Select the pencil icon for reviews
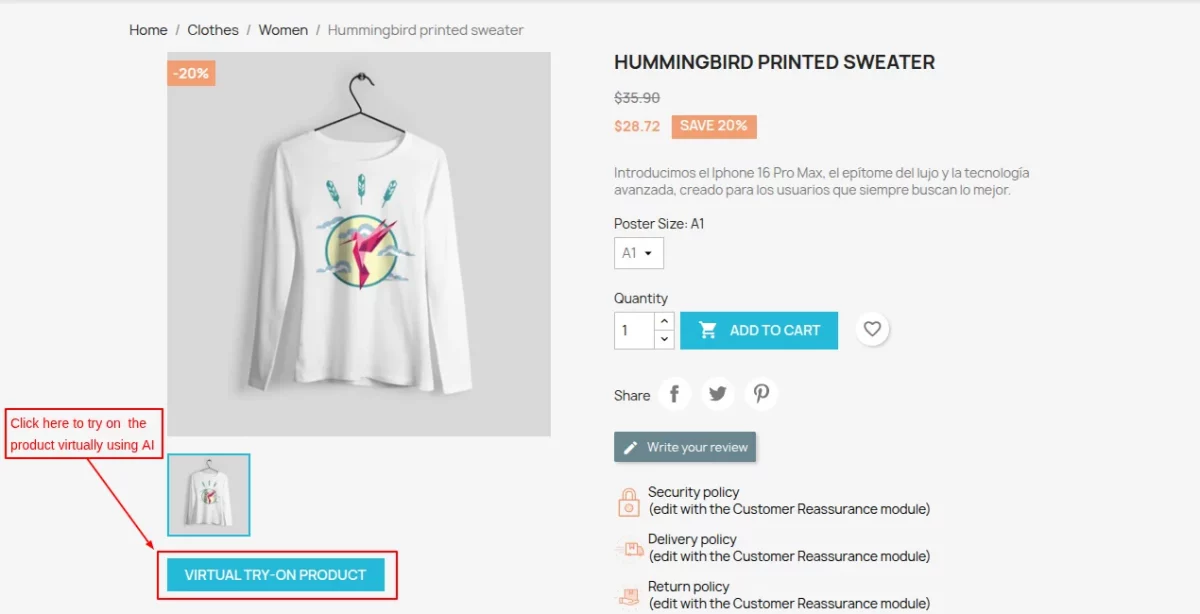This screenshot has height=614, width=1200. click(x=629, y=446)
